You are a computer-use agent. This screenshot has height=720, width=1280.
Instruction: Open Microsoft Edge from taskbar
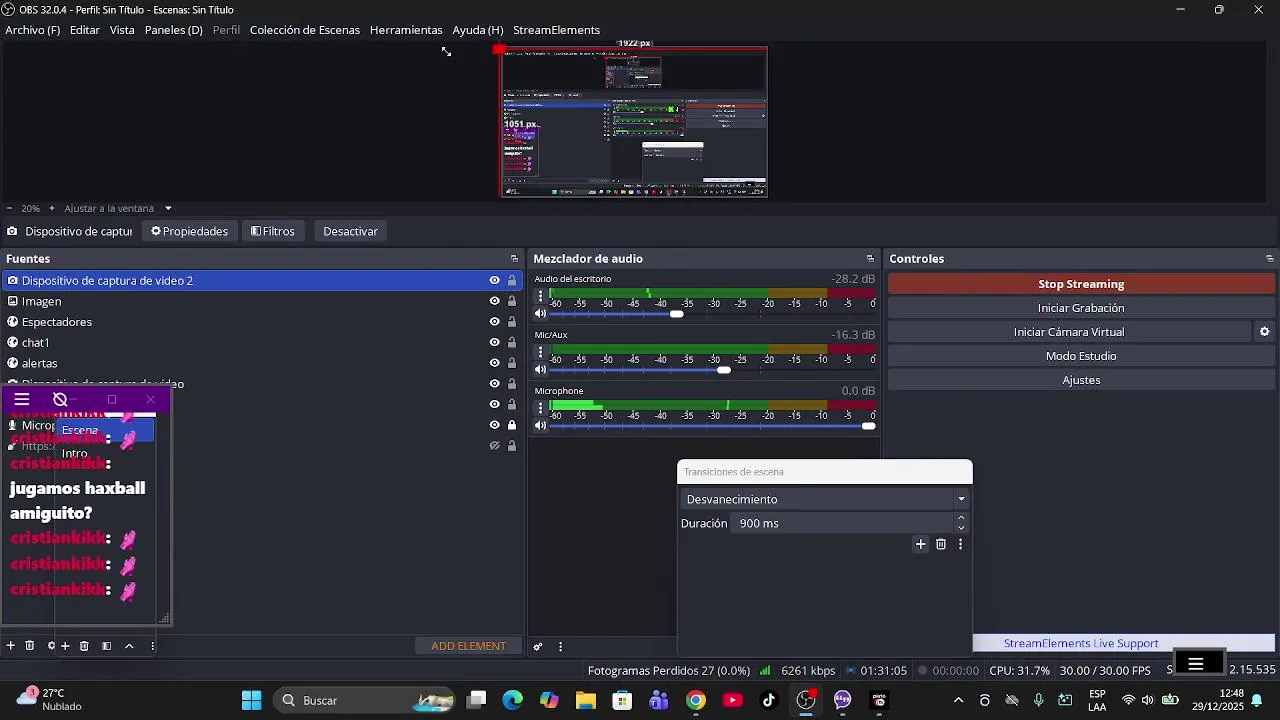click(x=513, y=701)
